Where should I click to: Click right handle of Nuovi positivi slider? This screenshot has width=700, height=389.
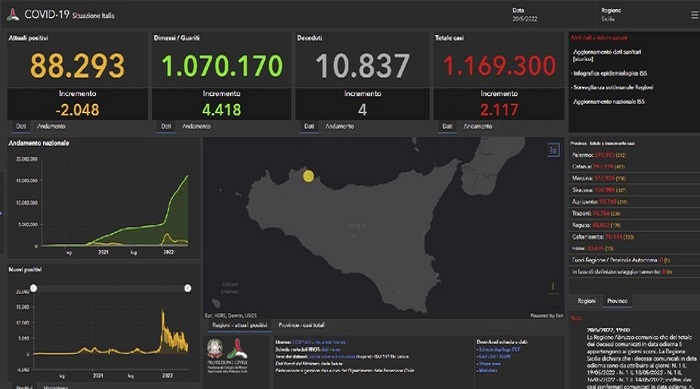[x=188, y=289]
